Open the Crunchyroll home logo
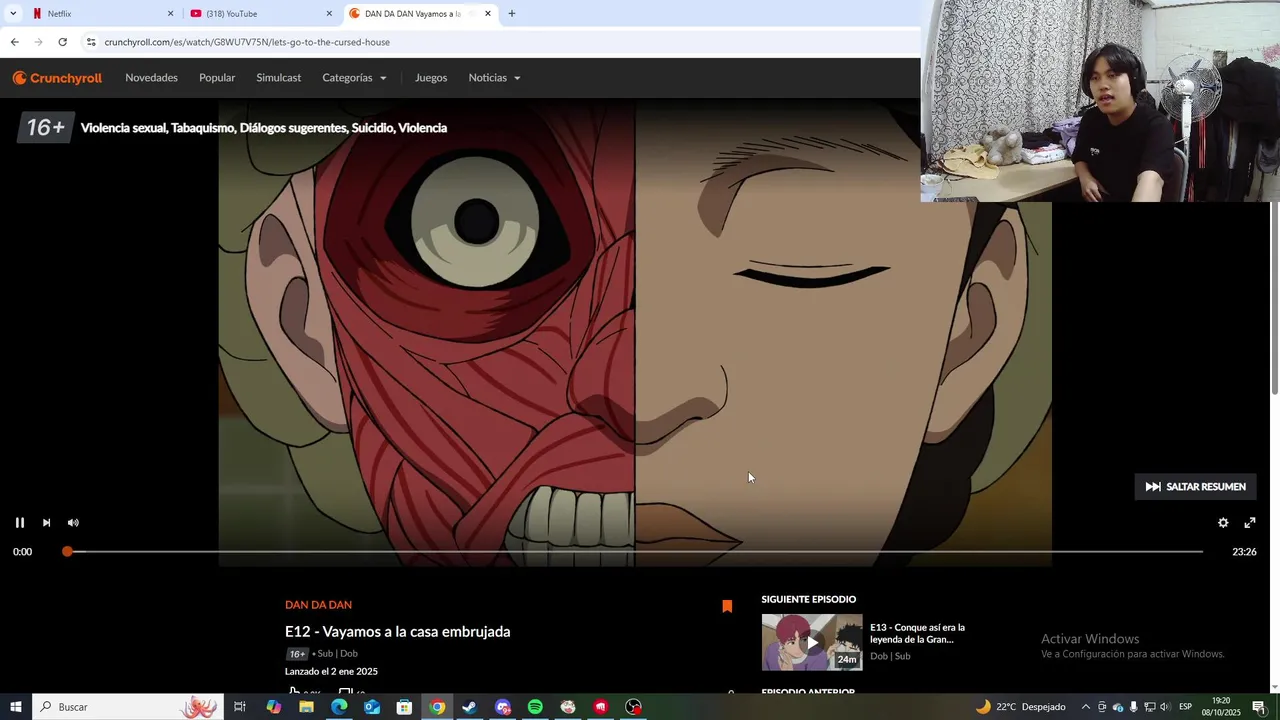Screen dimensions: 1280x720 [x=57, y=78]
